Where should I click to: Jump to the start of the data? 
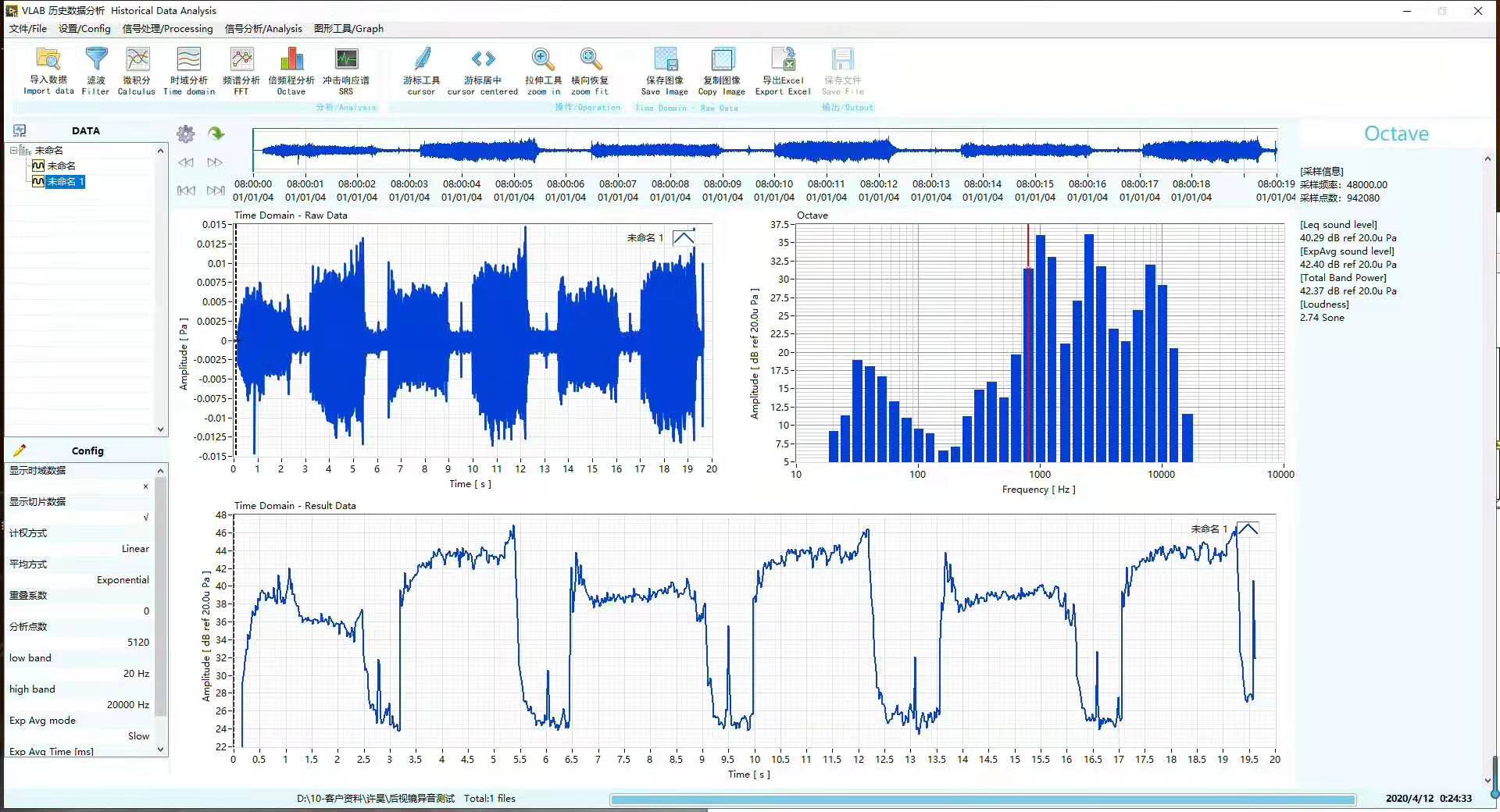click(186, 191)
